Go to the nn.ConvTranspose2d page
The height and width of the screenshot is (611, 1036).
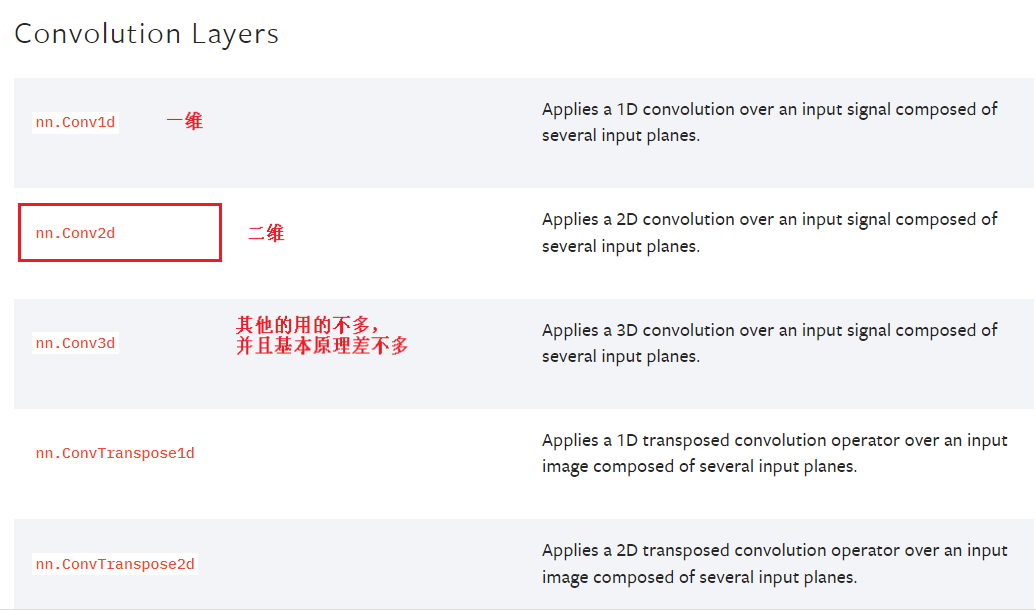[115, 564]
